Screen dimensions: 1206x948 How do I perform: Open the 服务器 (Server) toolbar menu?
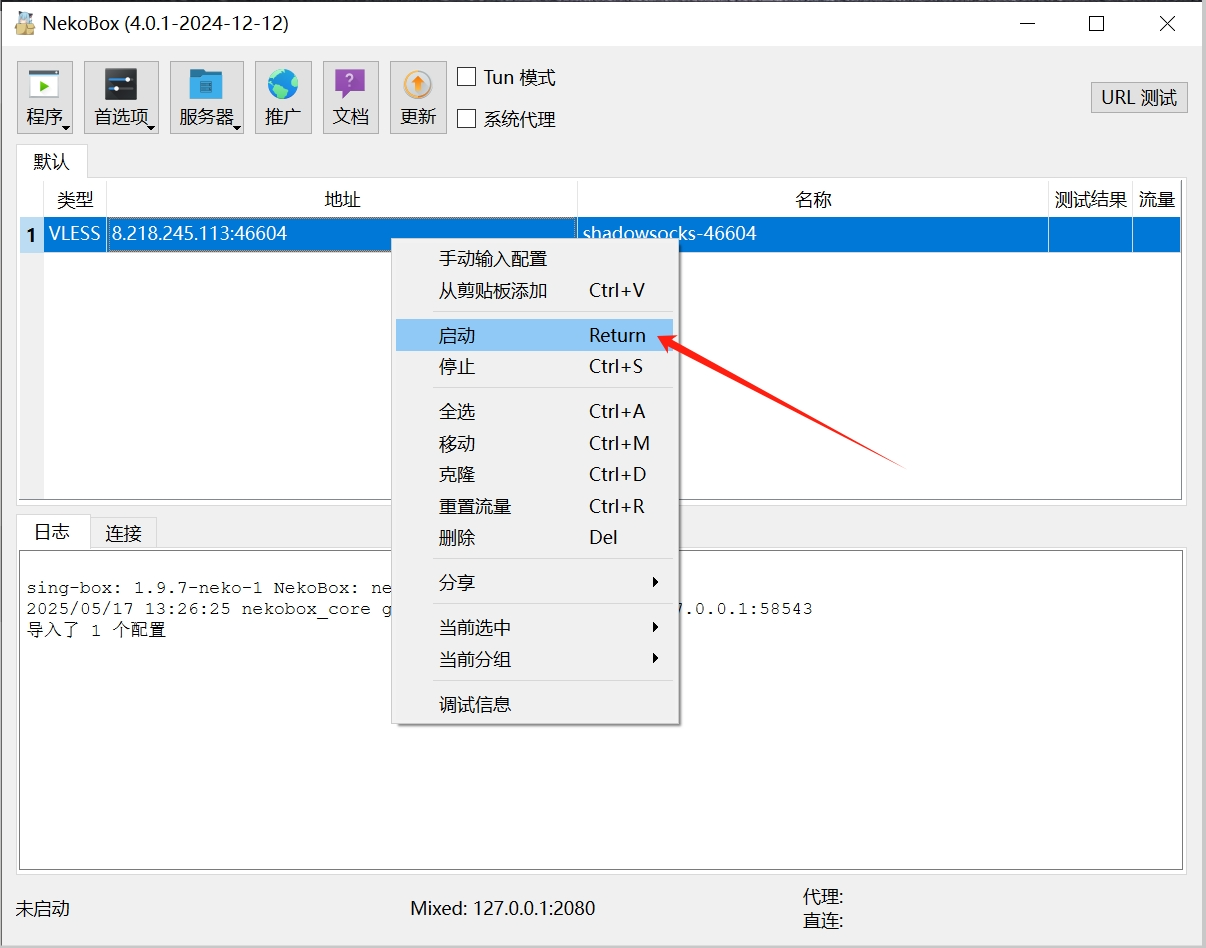[206, 97]
